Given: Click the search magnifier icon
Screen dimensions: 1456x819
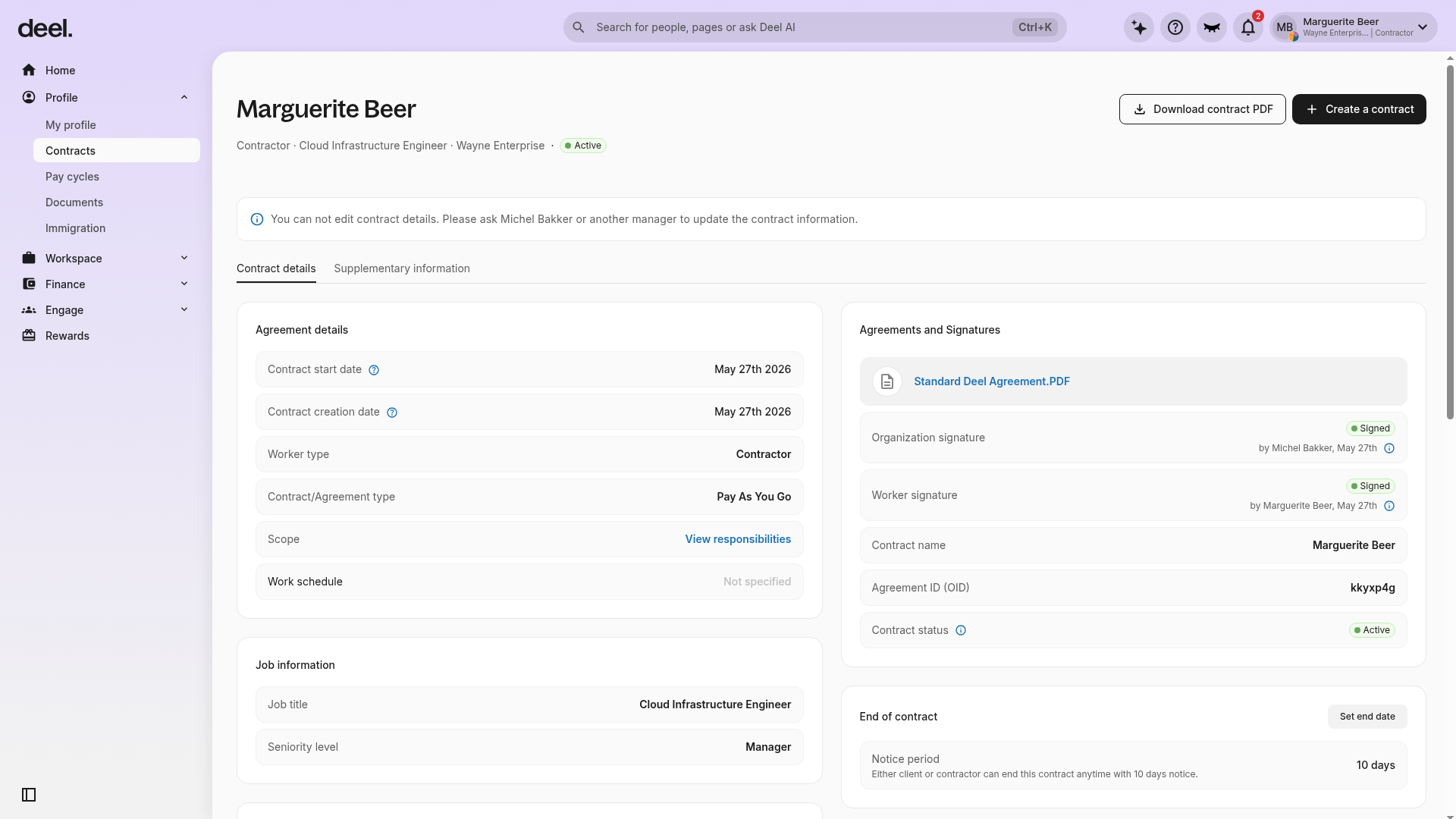Looking at the screenshot, I should (x=579, y=27).
